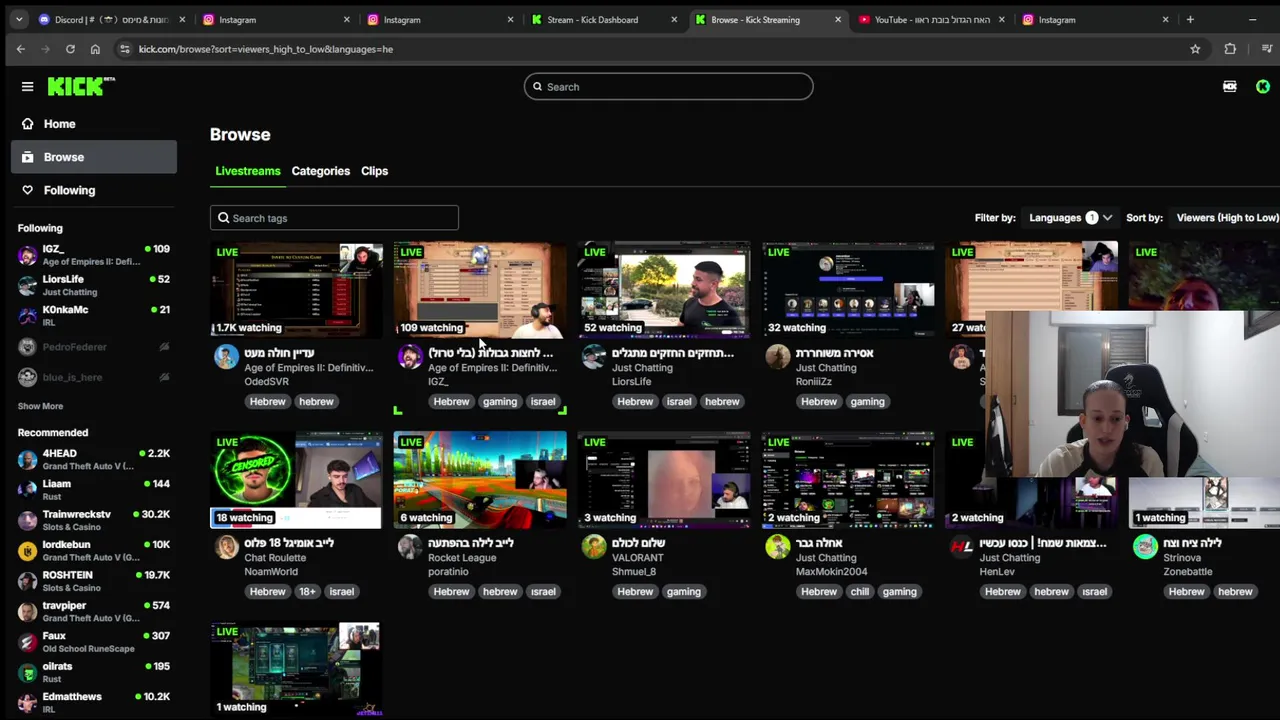The image size is (1280, 720).
Task: Click Zonebattle streamer avatar
Action: tap(1145, 547)
